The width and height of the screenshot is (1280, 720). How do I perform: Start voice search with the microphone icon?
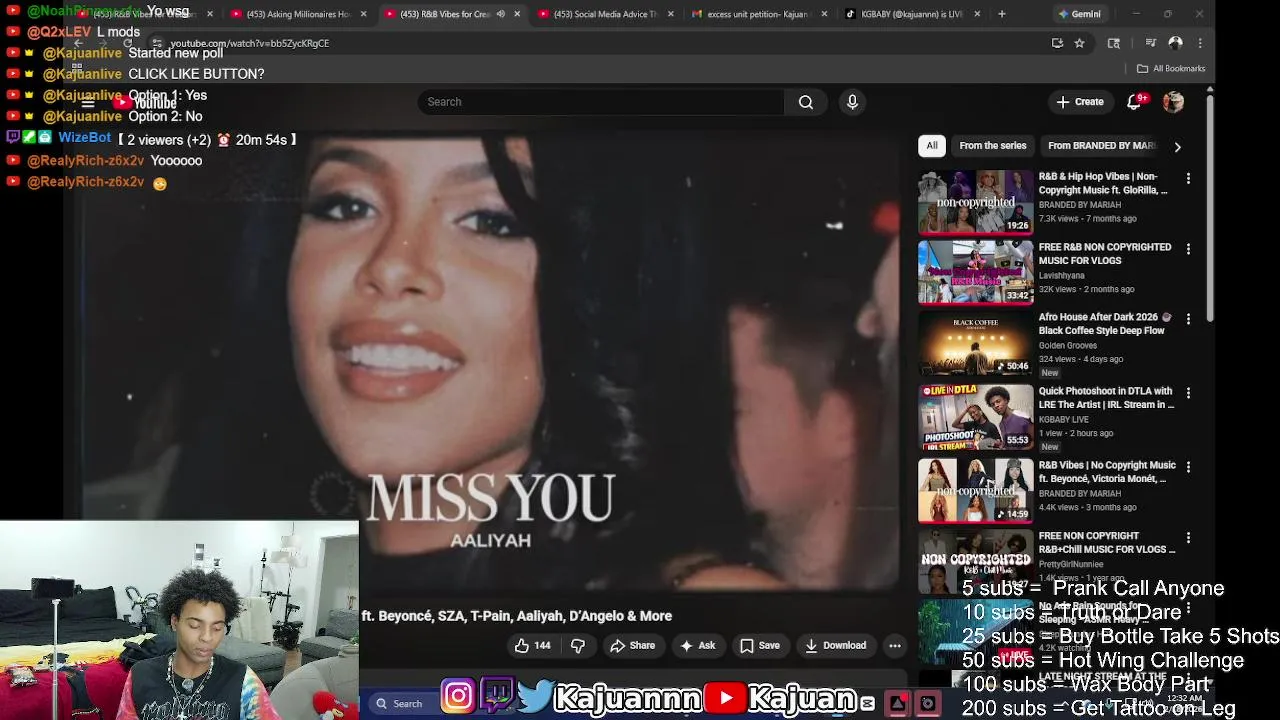pos(852,102)
